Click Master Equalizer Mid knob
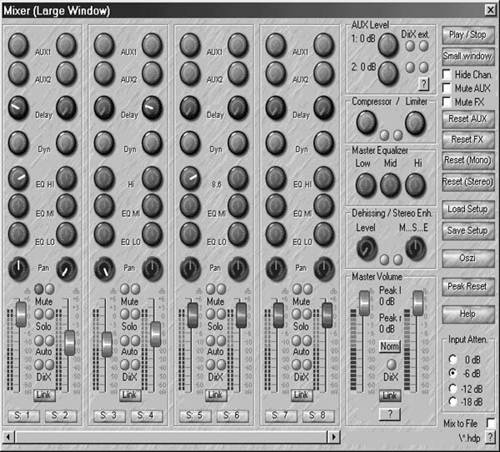Viewport: 500px width, 452px height. 390,185
